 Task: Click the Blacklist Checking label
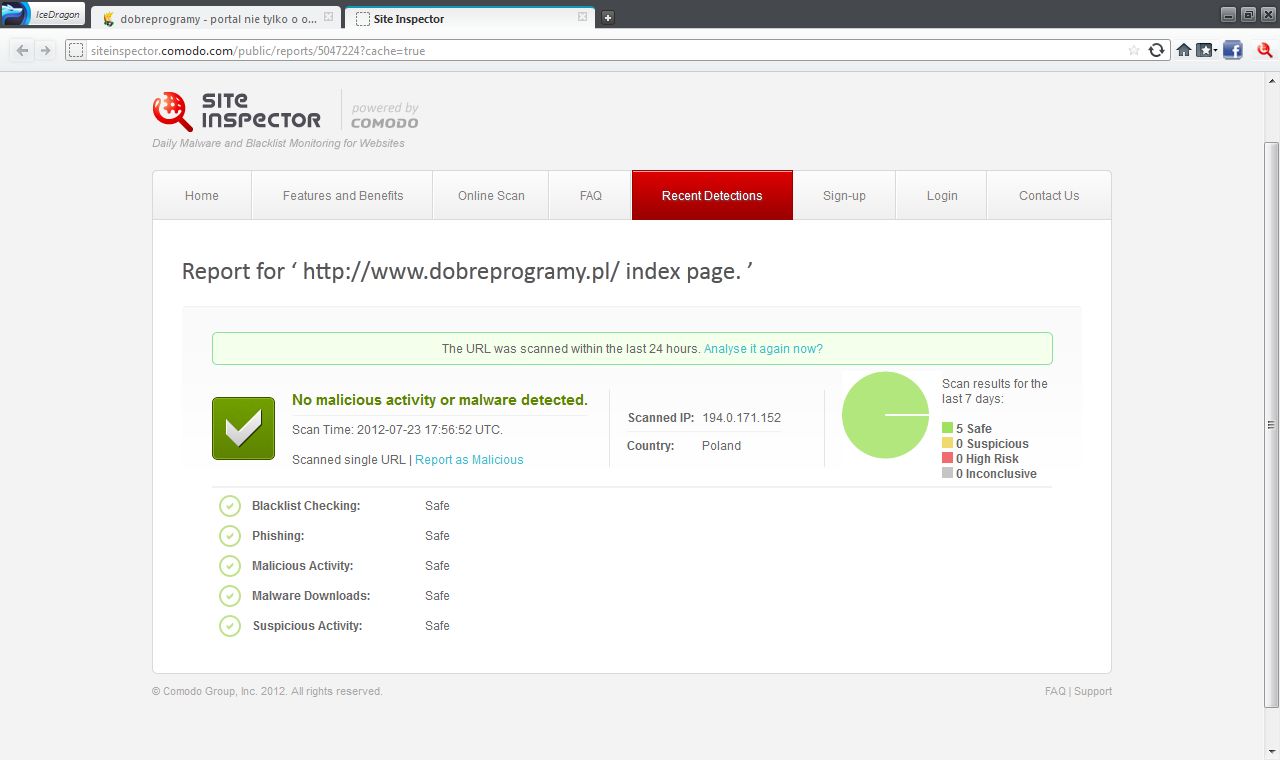(x=306, y=506)
